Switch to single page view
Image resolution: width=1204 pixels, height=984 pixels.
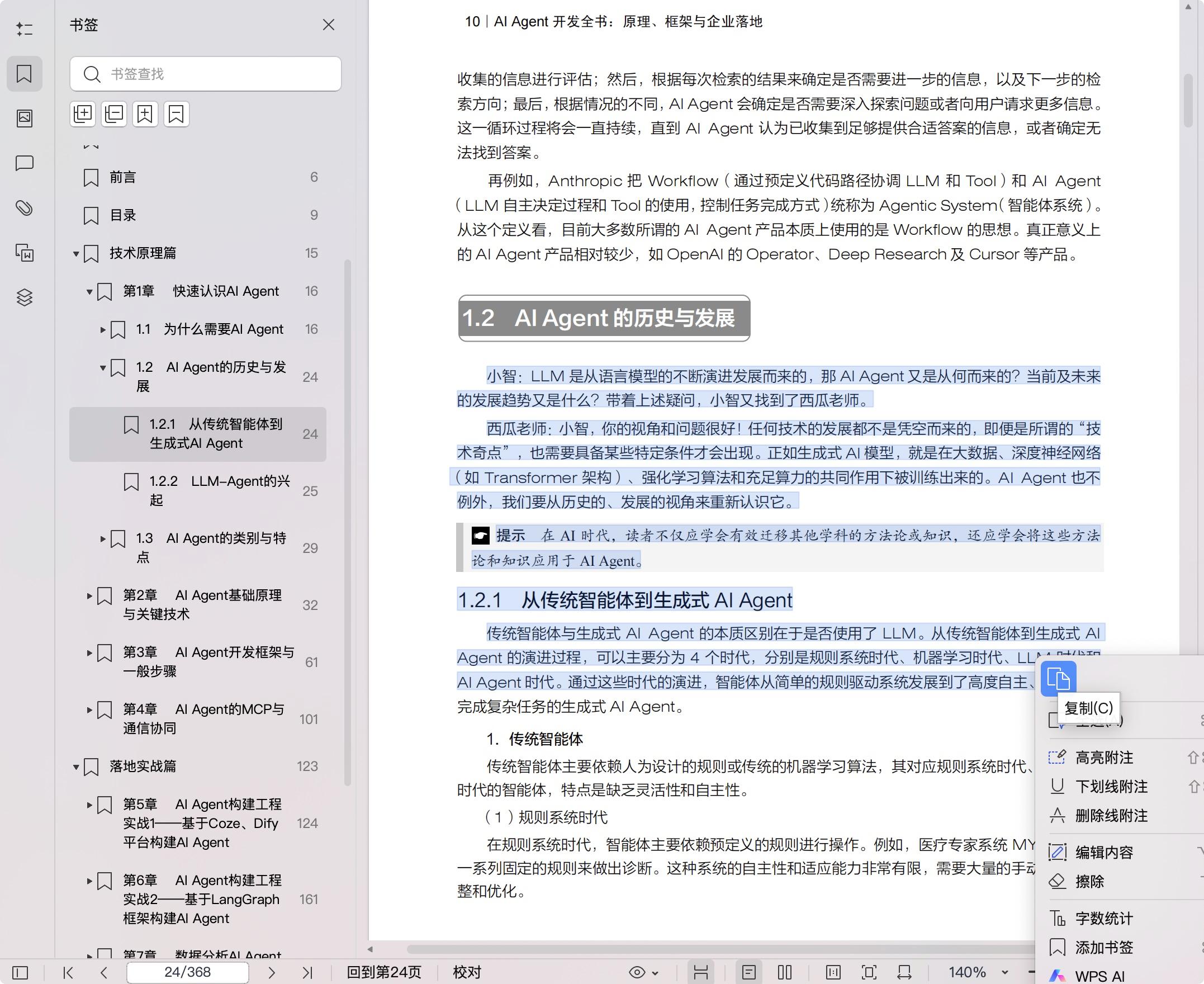[749, 973]
